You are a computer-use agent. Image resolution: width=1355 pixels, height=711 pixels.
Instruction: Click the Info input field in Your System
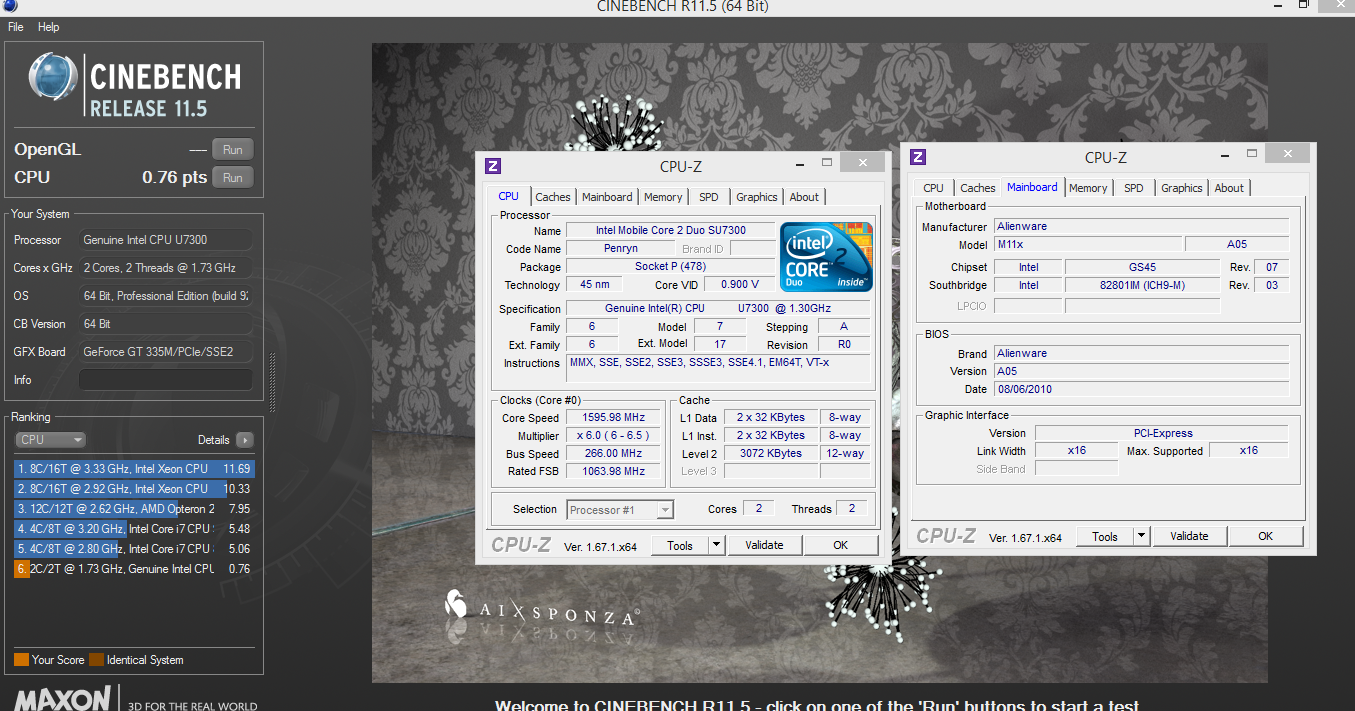pyautogui.click(x=165, y=380)
